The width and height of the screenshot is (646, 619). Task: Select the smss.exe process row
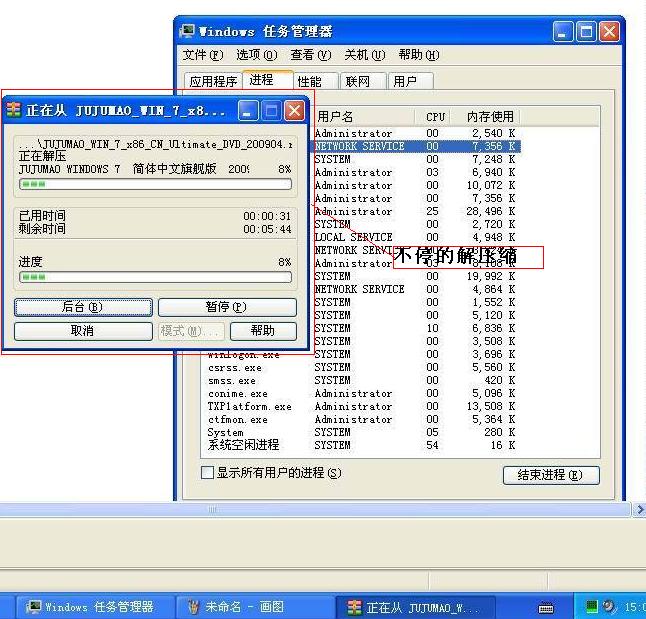coord(361,380)
